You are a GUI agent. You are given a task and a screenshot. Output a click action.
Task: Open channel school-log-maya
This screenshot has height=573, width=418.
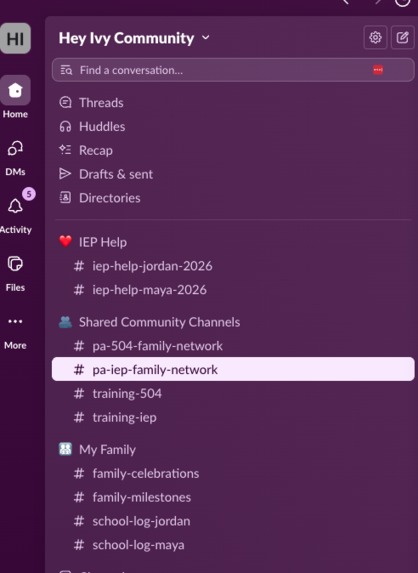[233, 545]
